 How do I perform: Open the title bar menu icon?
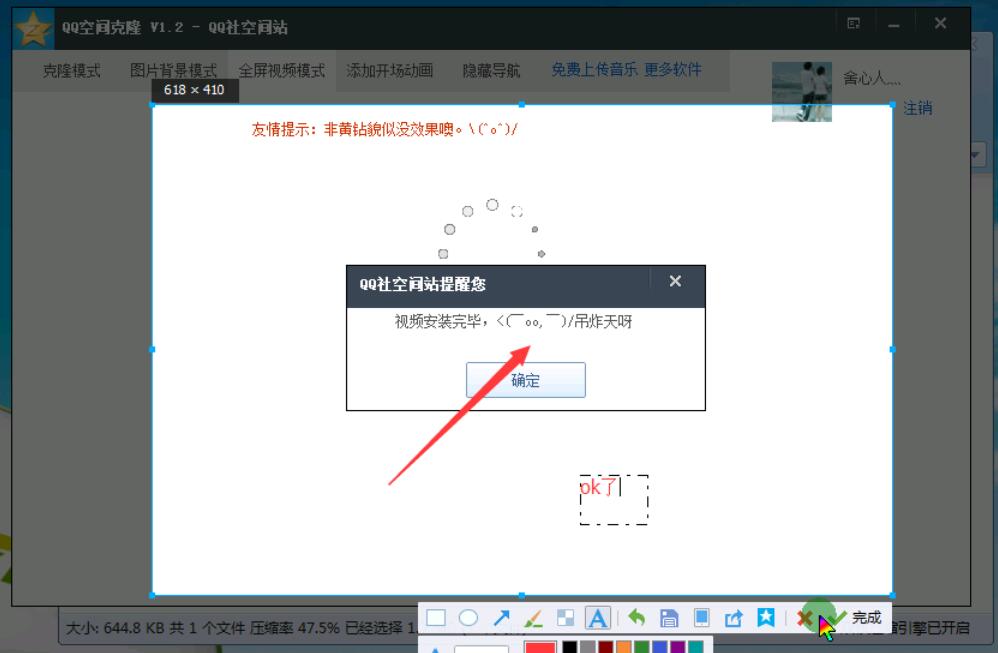click(854, 24)
